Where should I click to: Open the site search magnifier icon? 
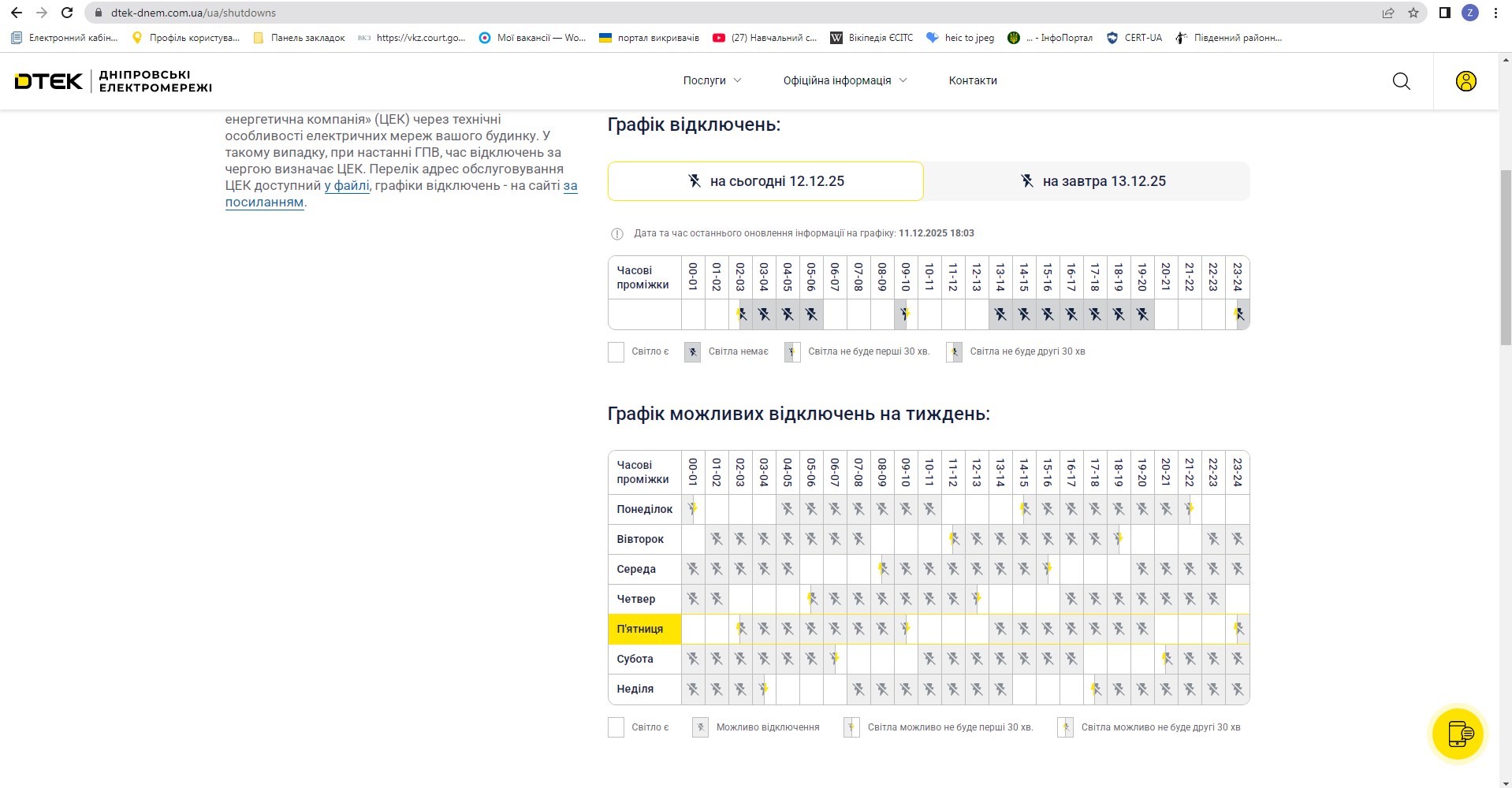pos(1401,81)
